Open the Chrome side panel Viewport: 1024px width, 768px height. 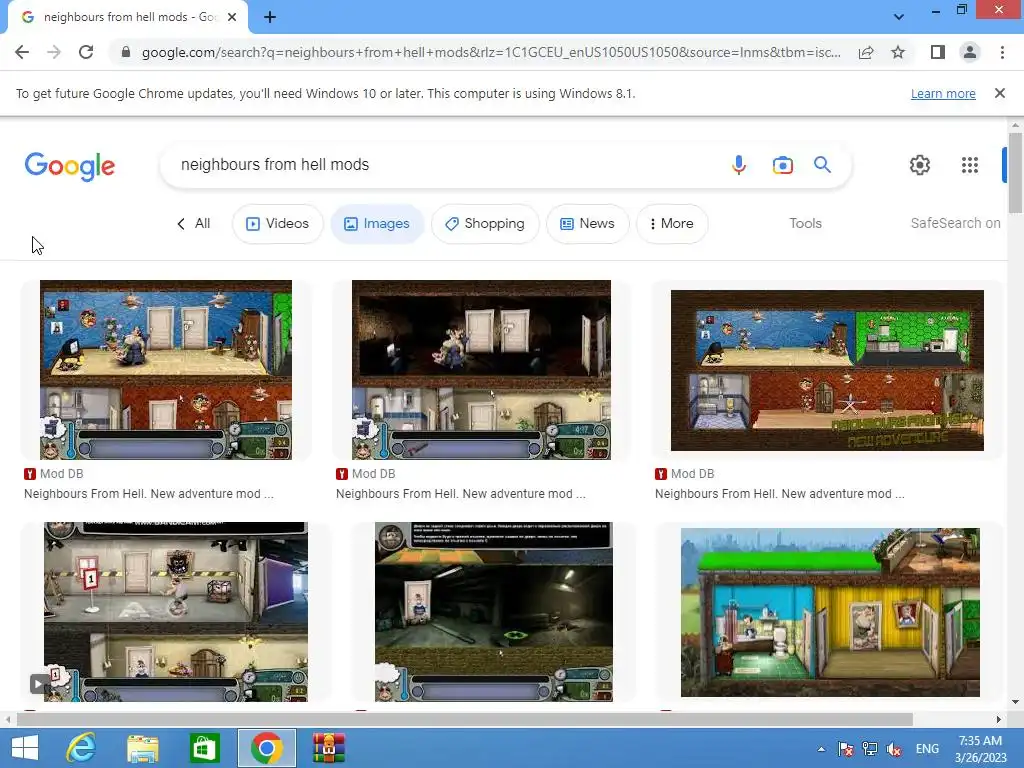(x=938, y=52)
